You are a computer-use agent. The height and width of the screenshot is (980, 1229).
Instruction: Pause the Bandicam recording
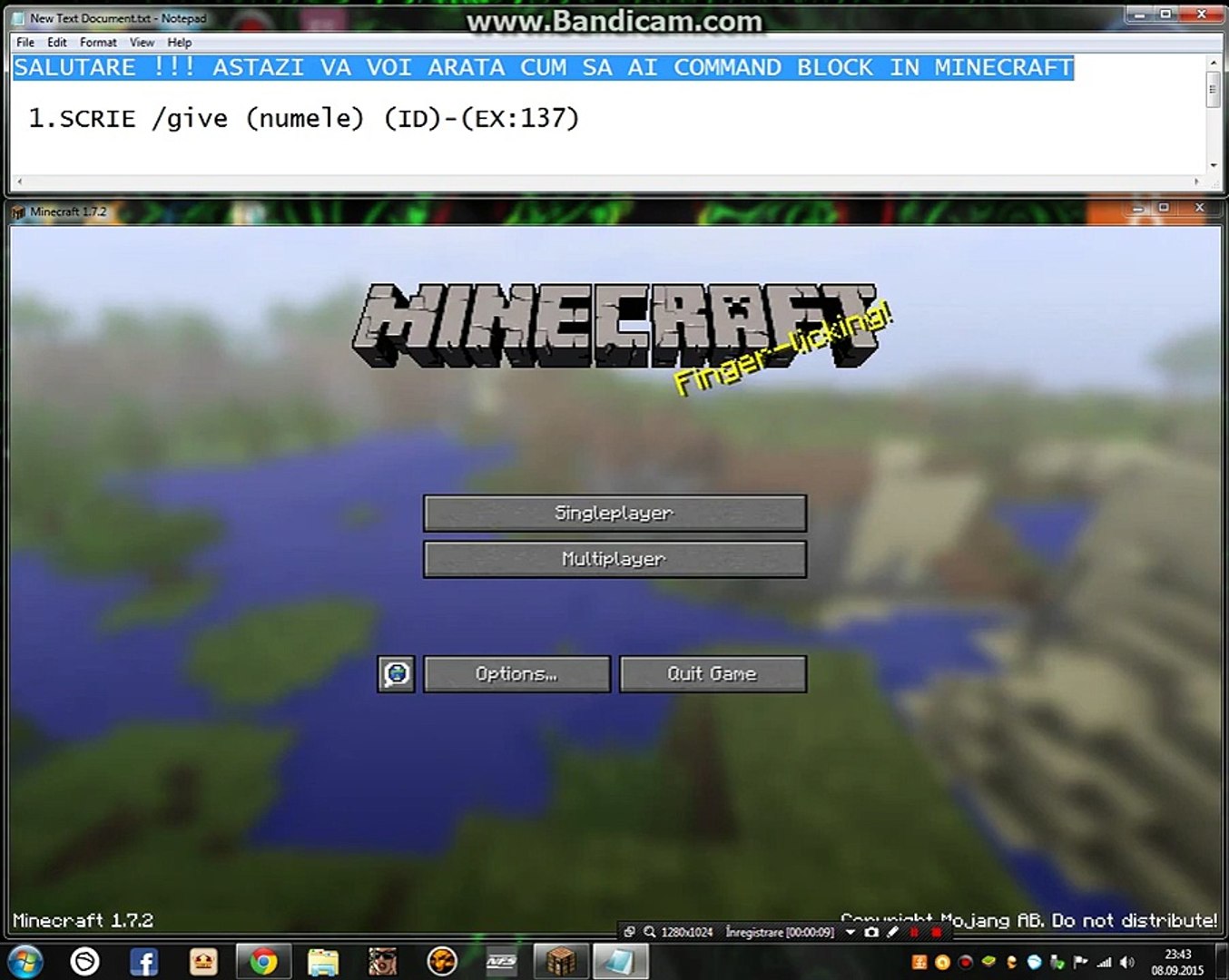click(x=914, y=932)
